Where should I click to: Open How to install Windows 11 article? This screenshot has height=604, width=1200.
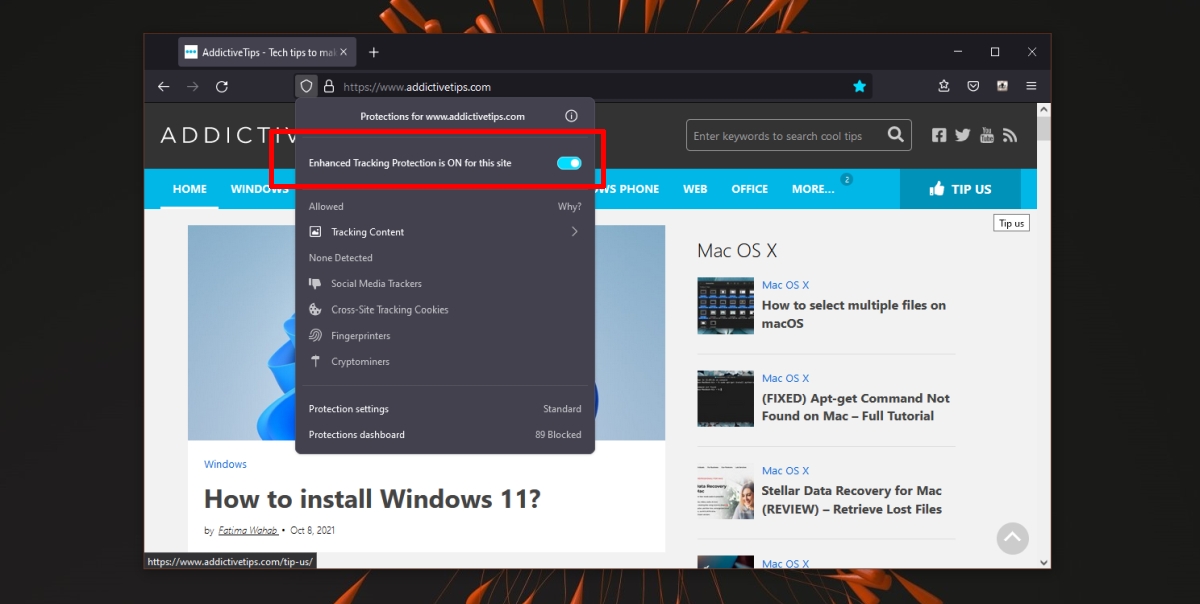[x=372, y=499]
